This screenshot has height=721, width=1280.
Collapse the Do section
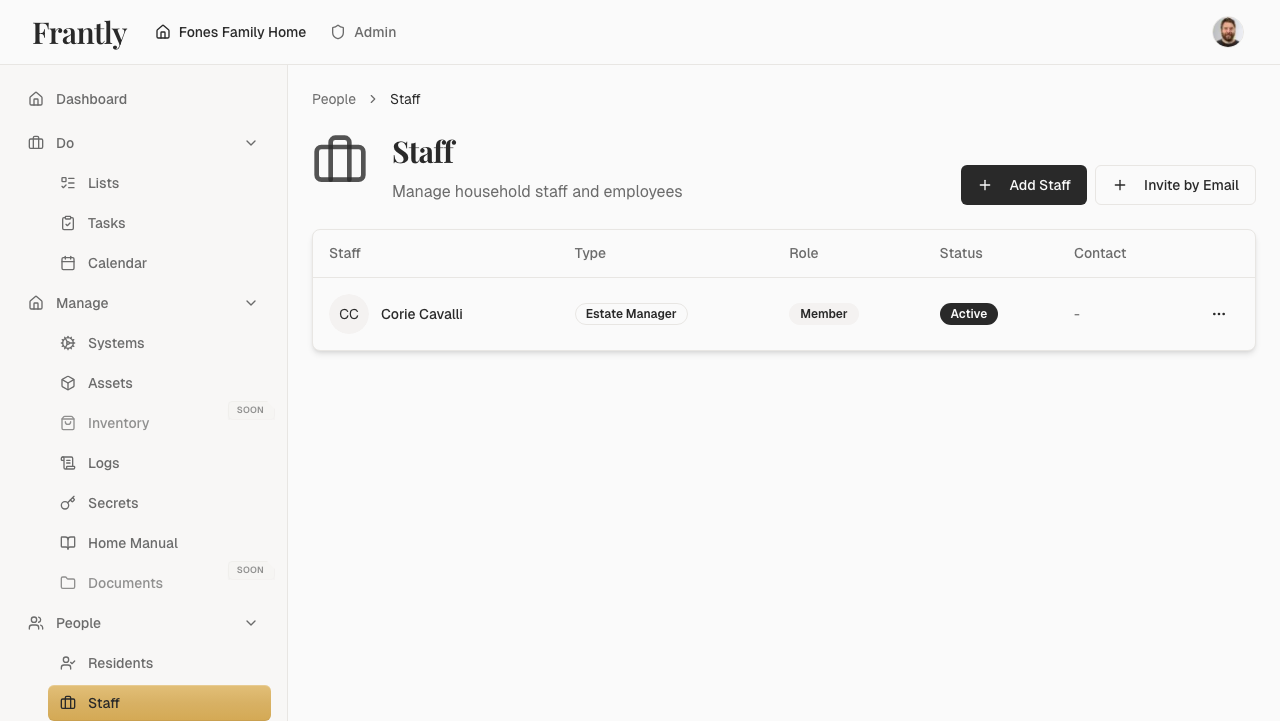pos(251,142)
